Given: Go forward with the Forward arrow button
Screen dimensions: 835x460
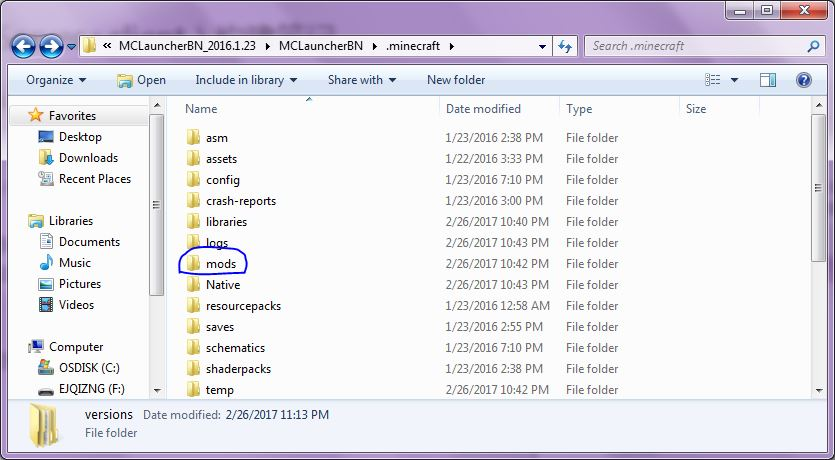Looking at the screenshot, I should coord(52,47).
